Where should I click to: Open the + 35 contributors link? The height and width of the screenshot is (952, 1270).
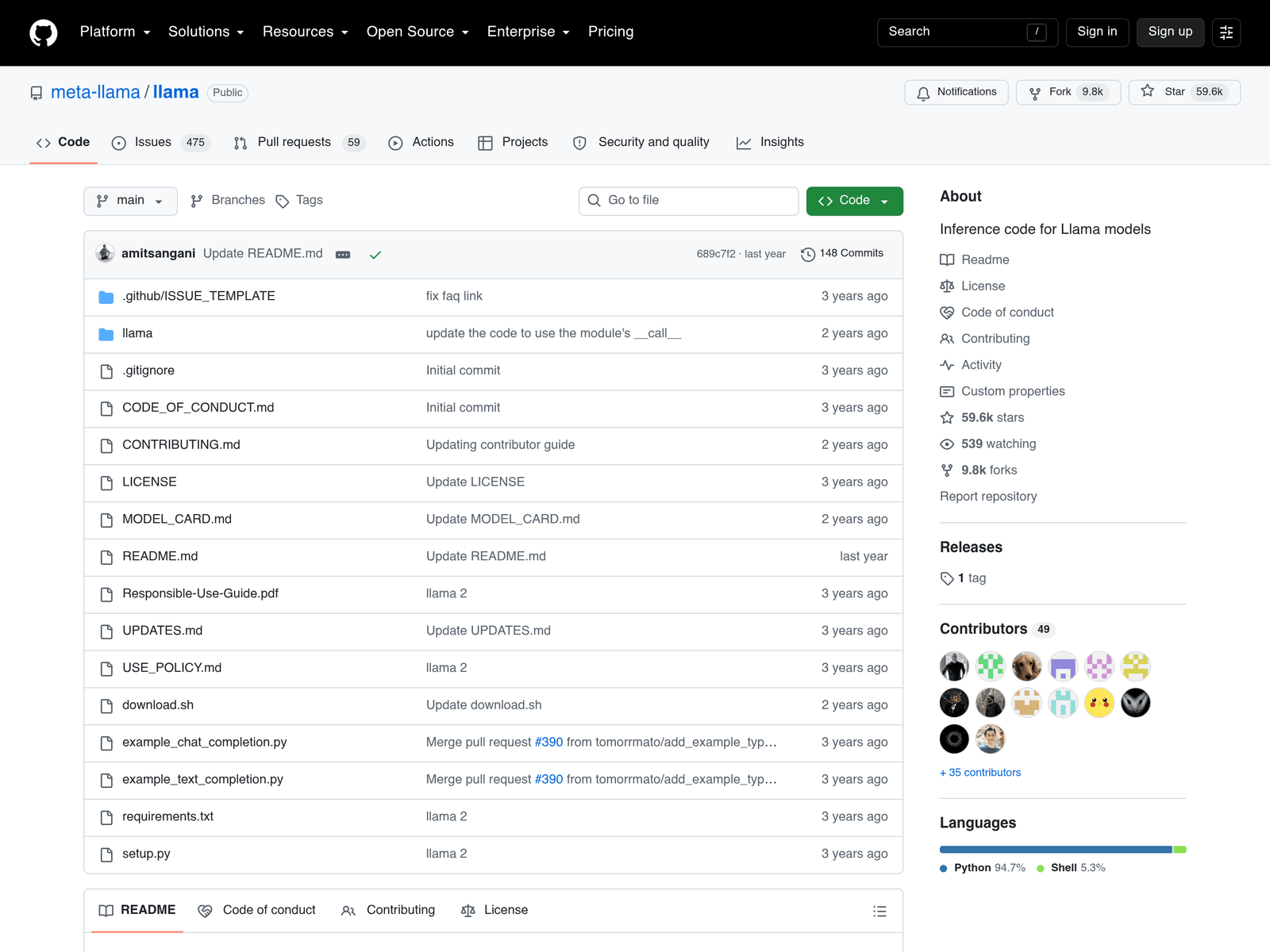[980, 773]
